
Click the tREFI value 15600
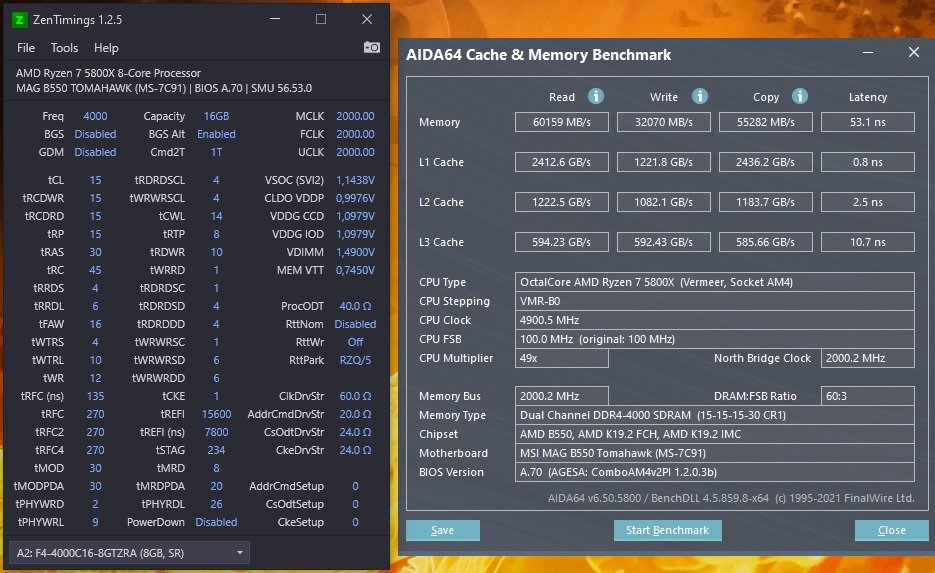point(216,414)
